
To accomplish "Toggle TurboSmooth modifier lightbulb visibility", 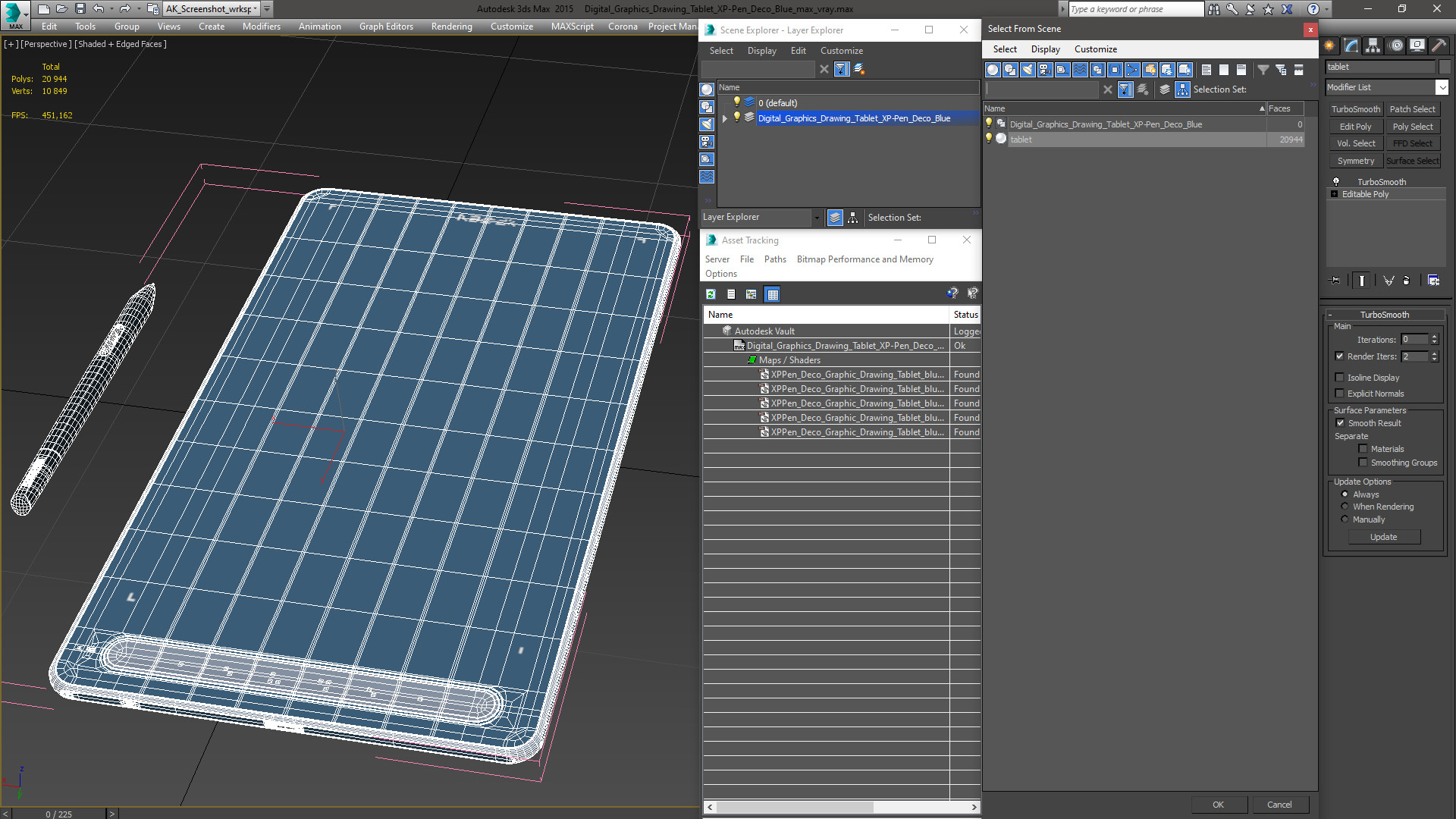I will (x=1336, y=182).
